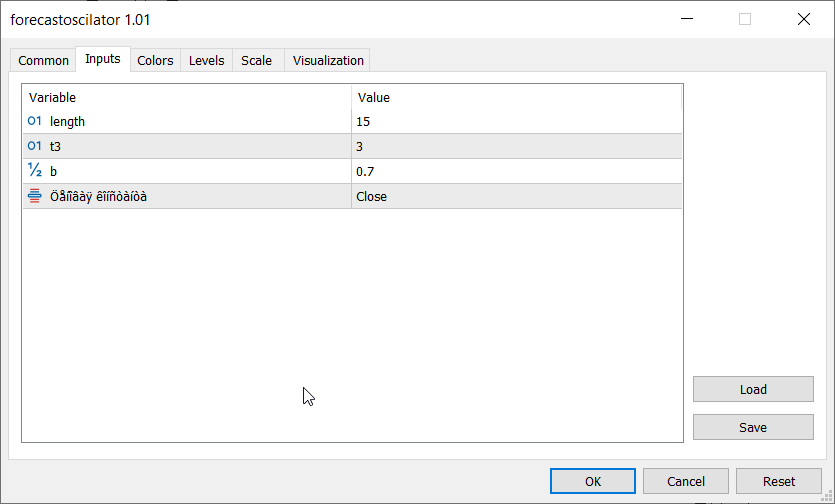This screenshot has height=504, width=835.
Task: Edit the length value 15
Action: [517, 121]
